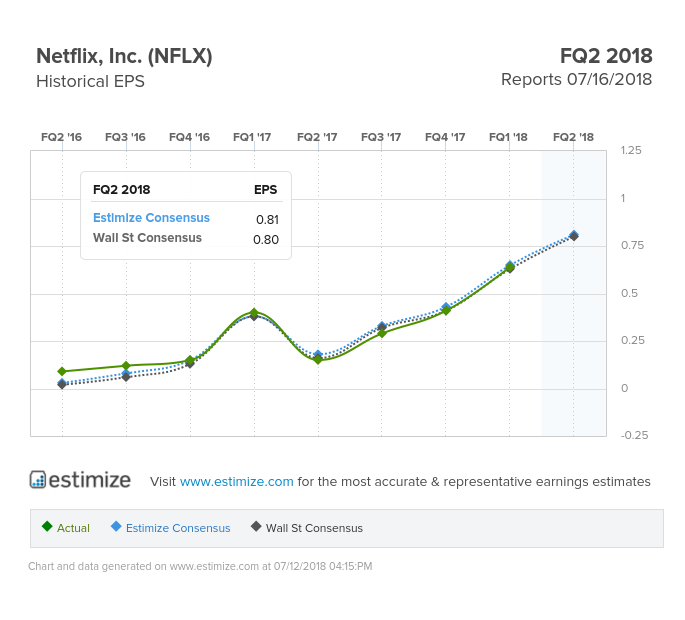Click the Wall St Consensus tooltip label
Viewport: 685px width, 620px height.
pyautogui.click(x=147, y=238)
